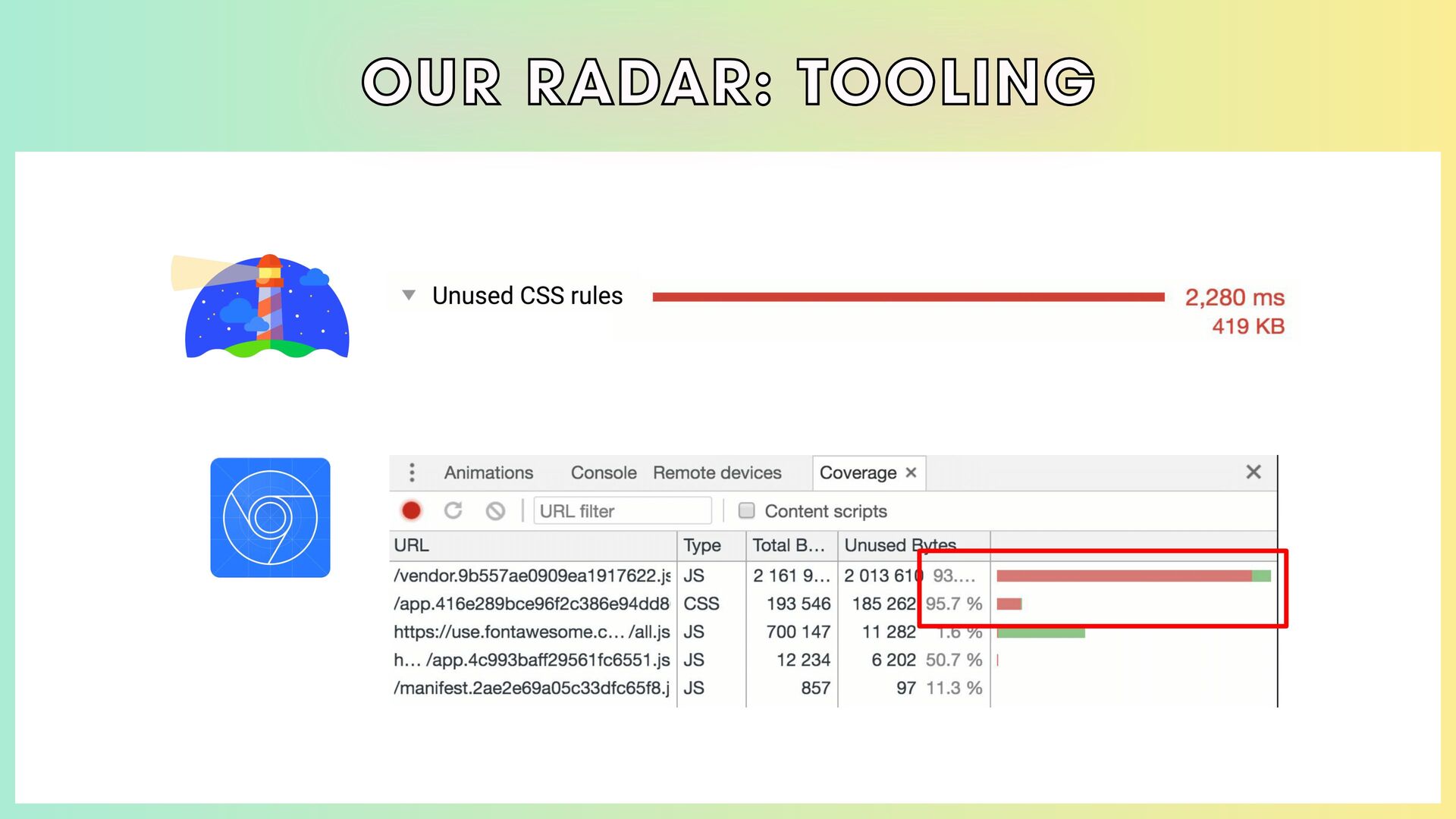Open the Remote devices tab
1456x819 pixels.
(717, 472)
